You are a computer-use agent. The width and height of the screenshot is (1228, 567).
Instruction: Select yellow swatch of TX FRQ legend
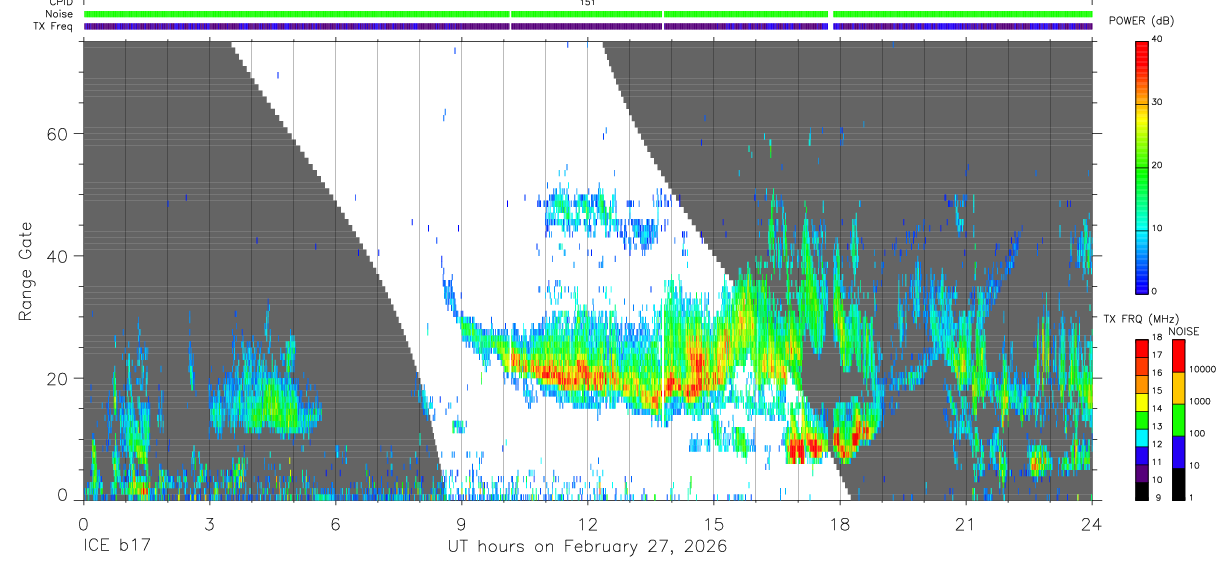click(1142, 402)
